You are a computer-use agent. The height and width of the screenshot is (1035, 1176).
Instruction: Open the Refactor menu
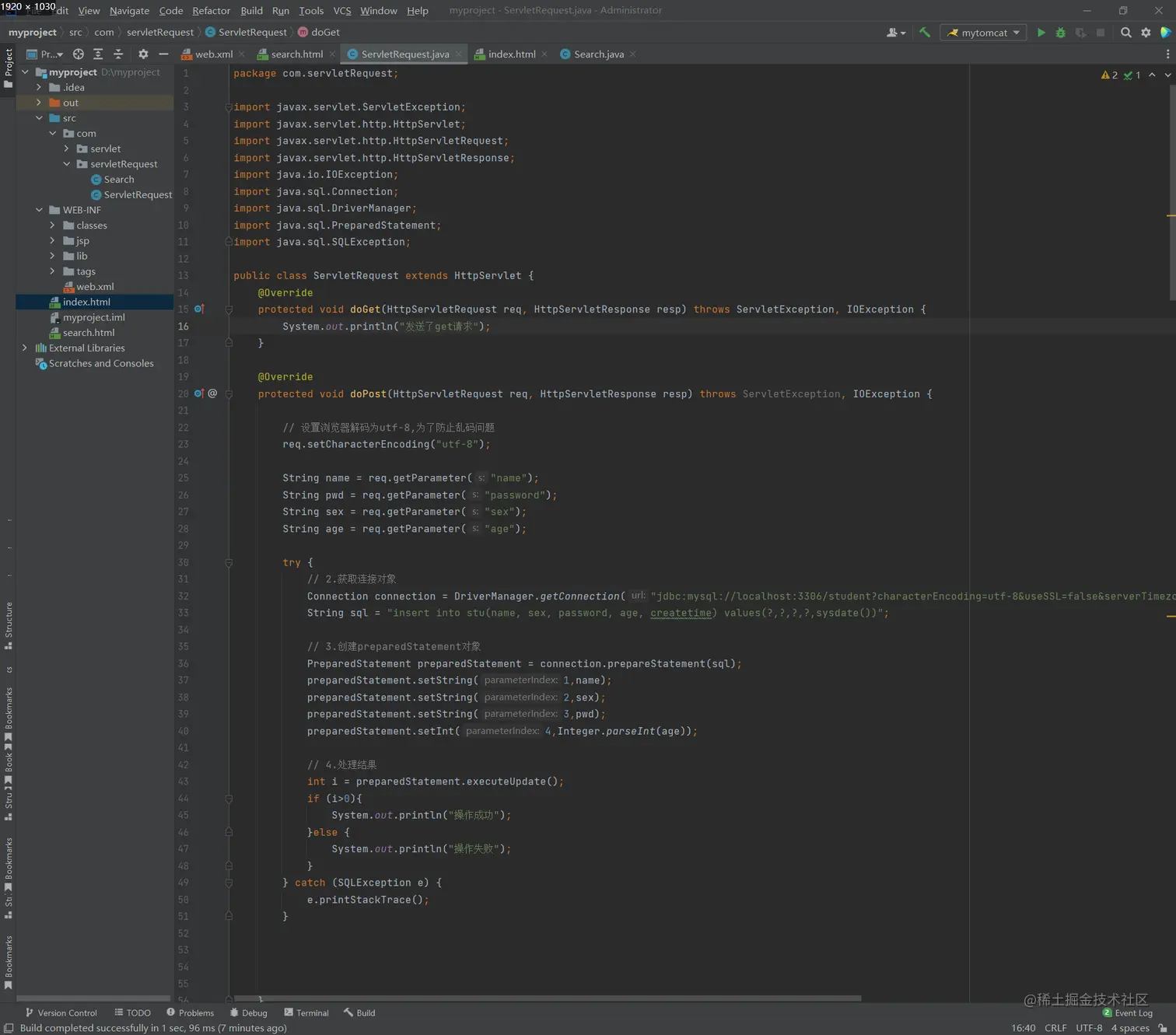click(x=211, y=11)
